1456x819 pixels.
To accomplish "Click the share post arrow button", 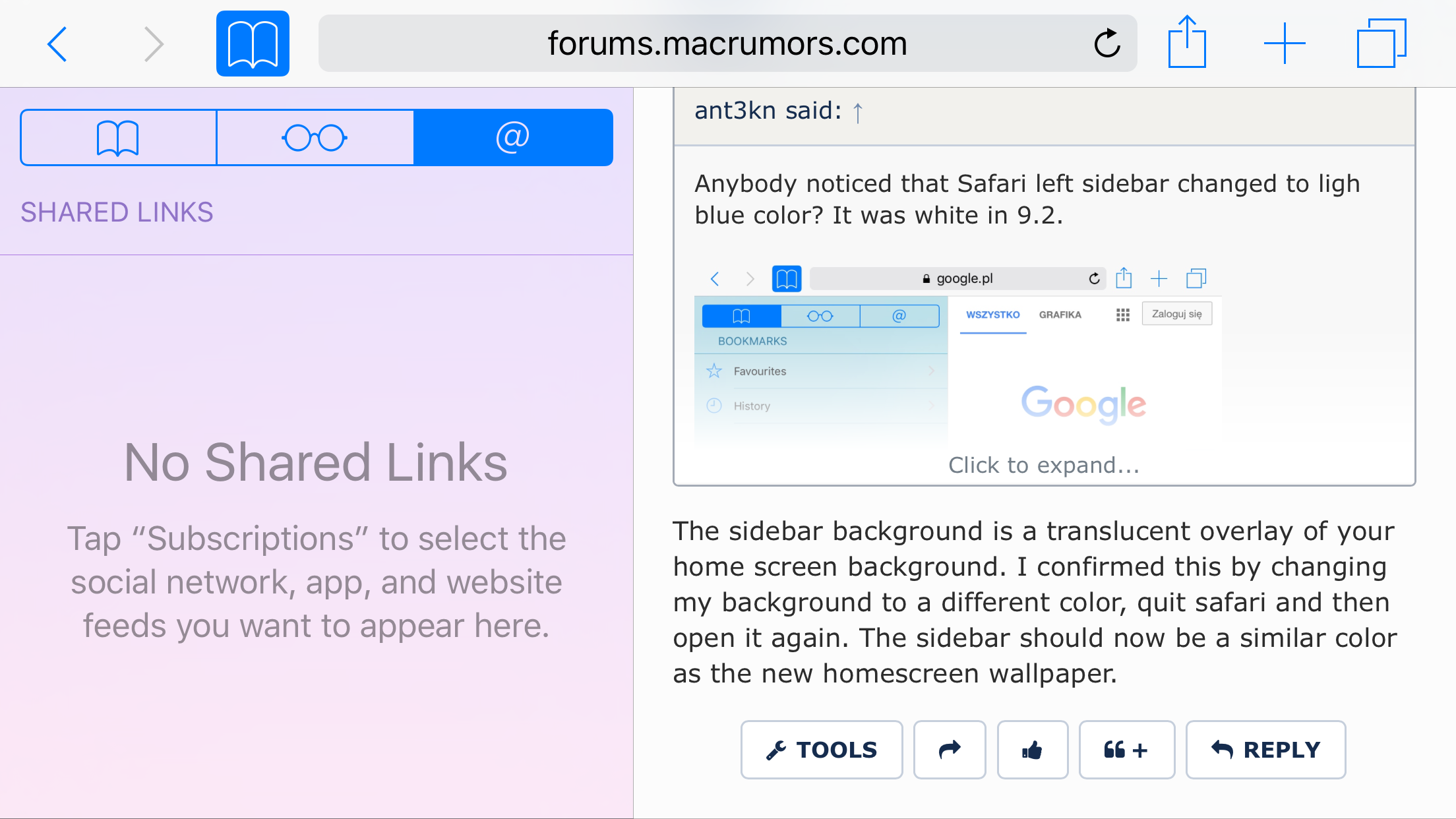I will 950,750.
